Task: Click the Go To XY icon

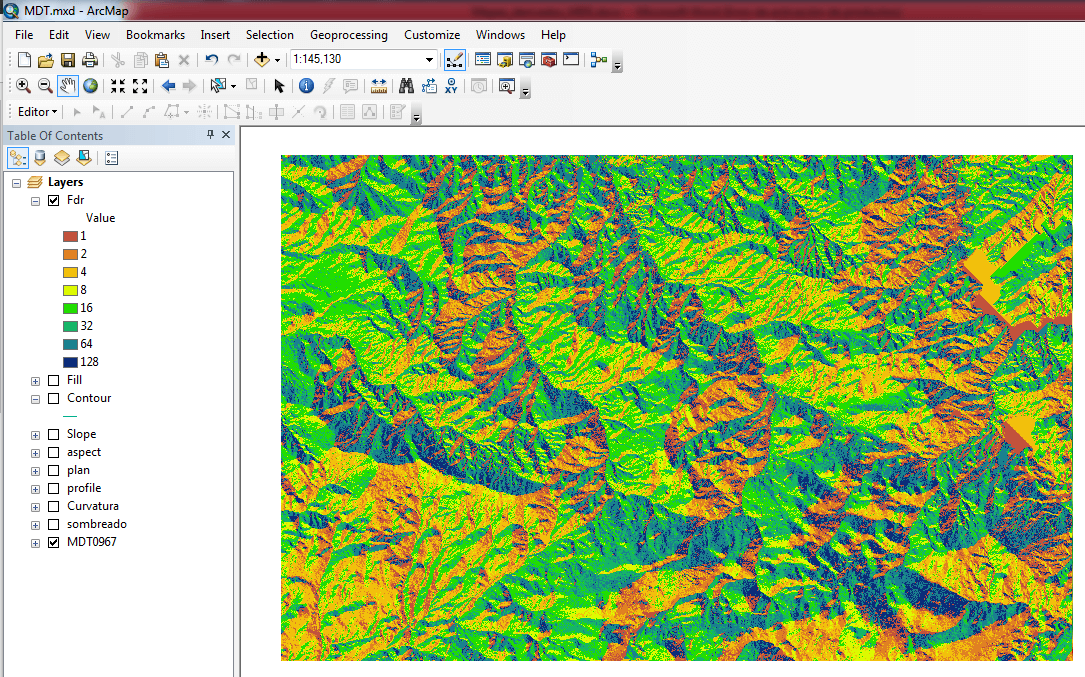Action: (451, 86)
